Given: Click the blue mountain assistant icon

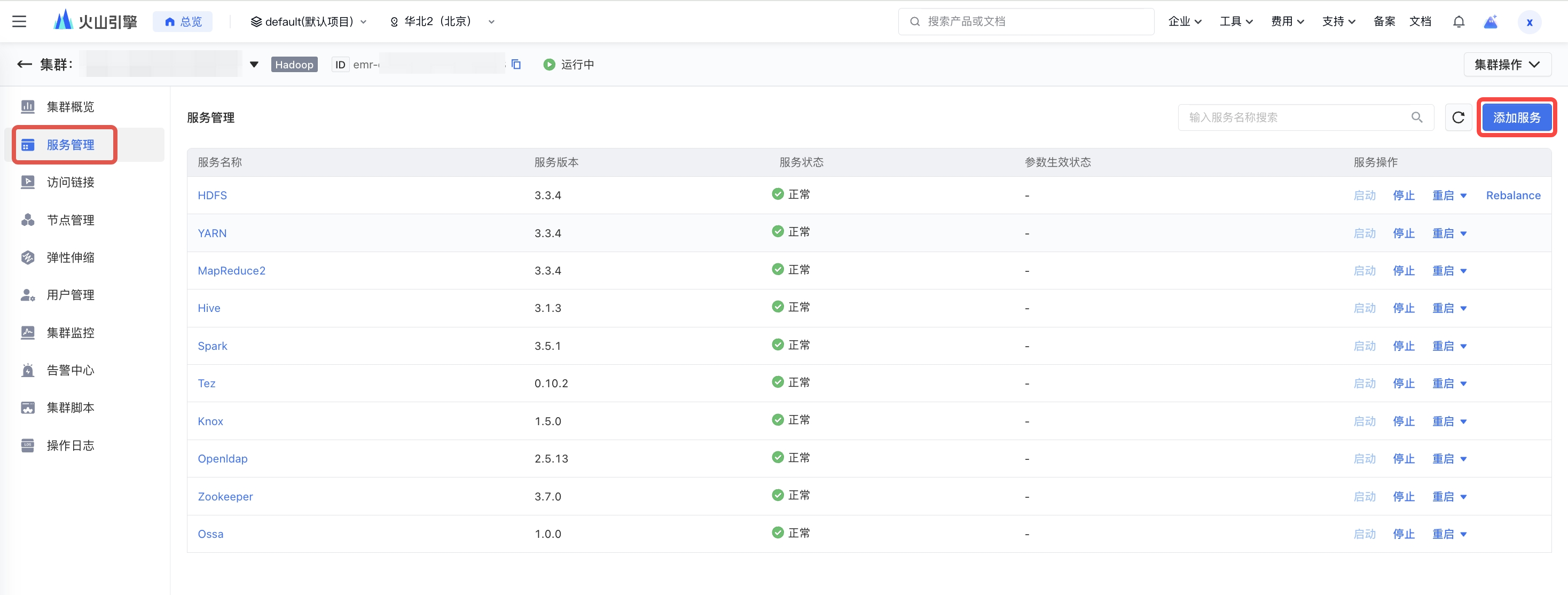Looking at the screenshot, I should (x=1491, y=22).
